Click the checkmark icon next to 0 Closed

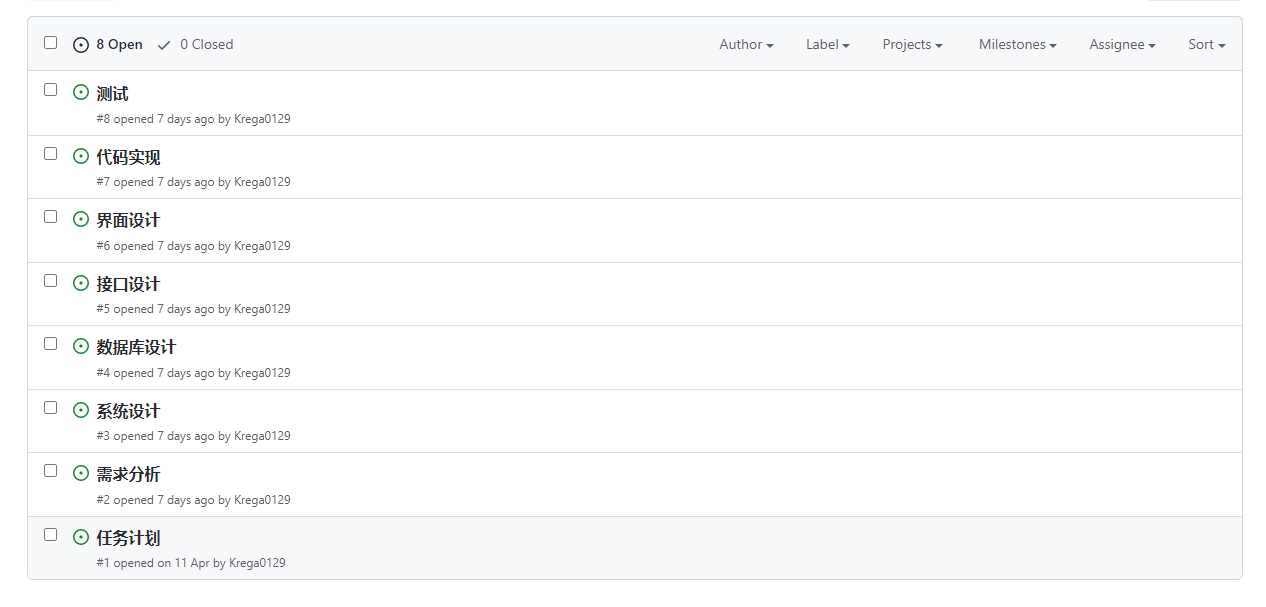click(164, 45)
